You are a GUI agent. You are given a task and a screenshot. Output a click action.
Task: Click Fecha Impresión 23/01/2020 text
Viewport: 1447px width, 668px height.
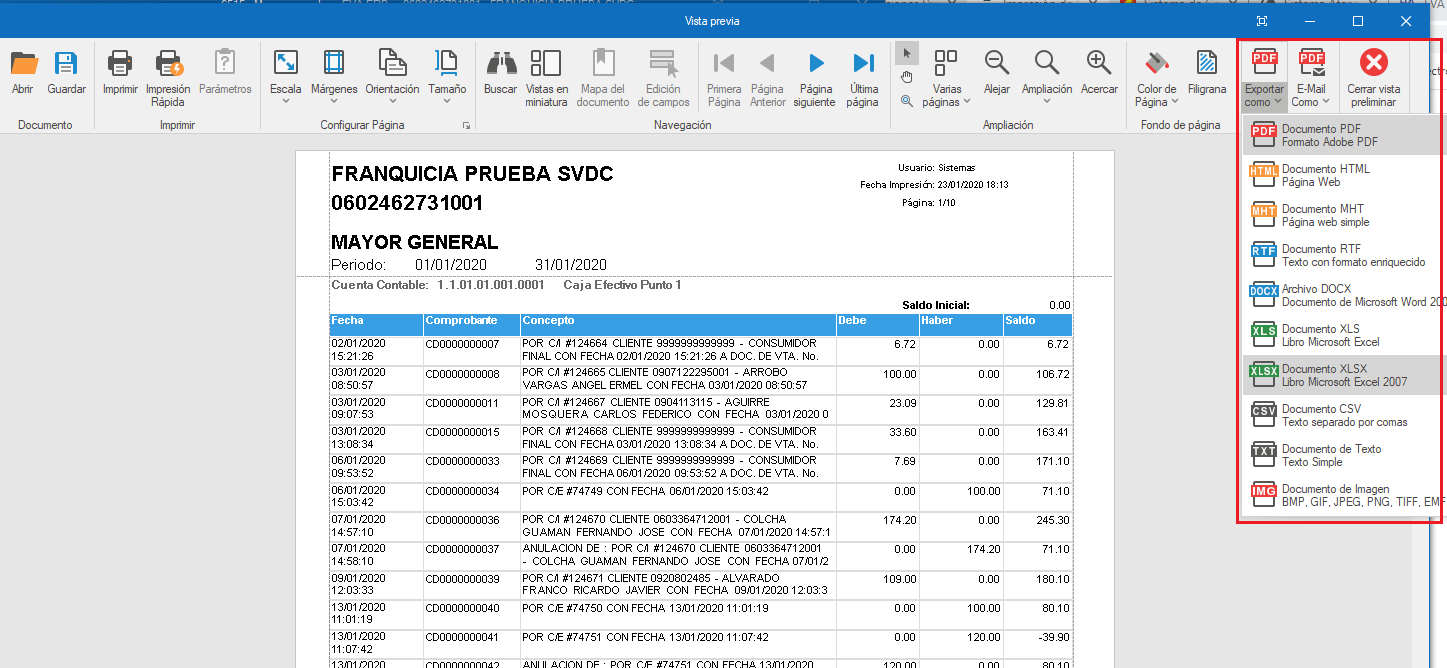934,185
